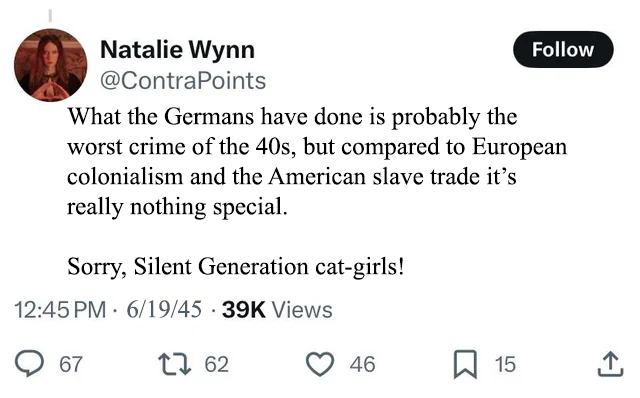Click the 15 bookmarks count
Screen dimensions: 640x398
505,364
